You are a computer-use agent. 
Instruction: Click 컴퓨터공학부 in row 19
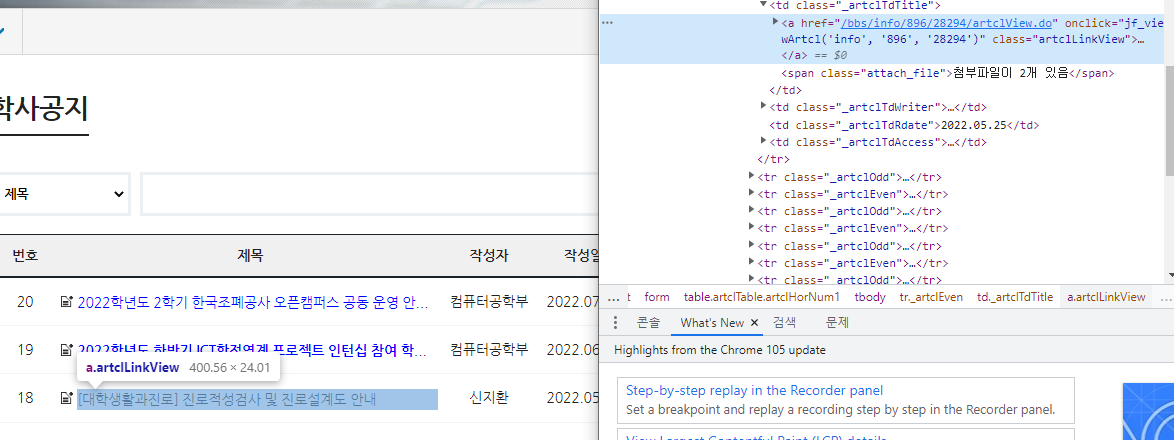click(x=489, y=349)
